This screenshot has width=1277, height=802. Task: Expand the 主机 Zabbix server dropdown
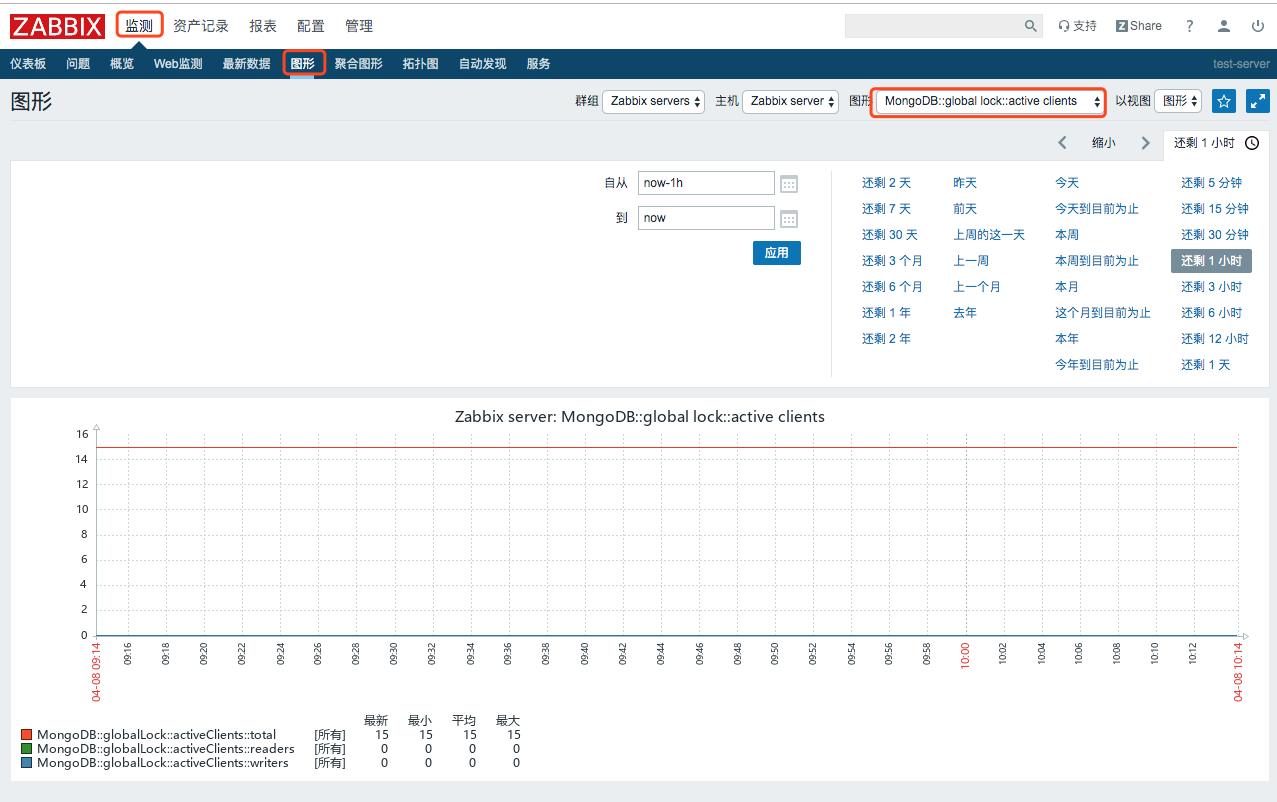click(x=790, y=101)
